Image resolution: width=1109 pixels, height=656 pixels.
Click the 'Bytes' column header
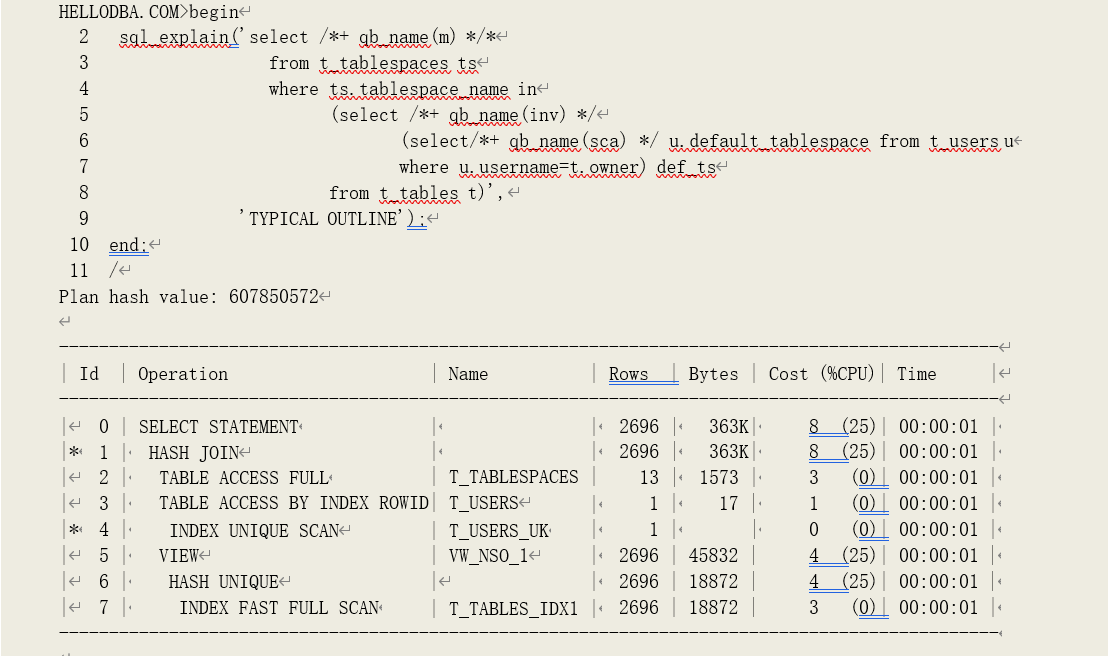(x=713, y=375)
